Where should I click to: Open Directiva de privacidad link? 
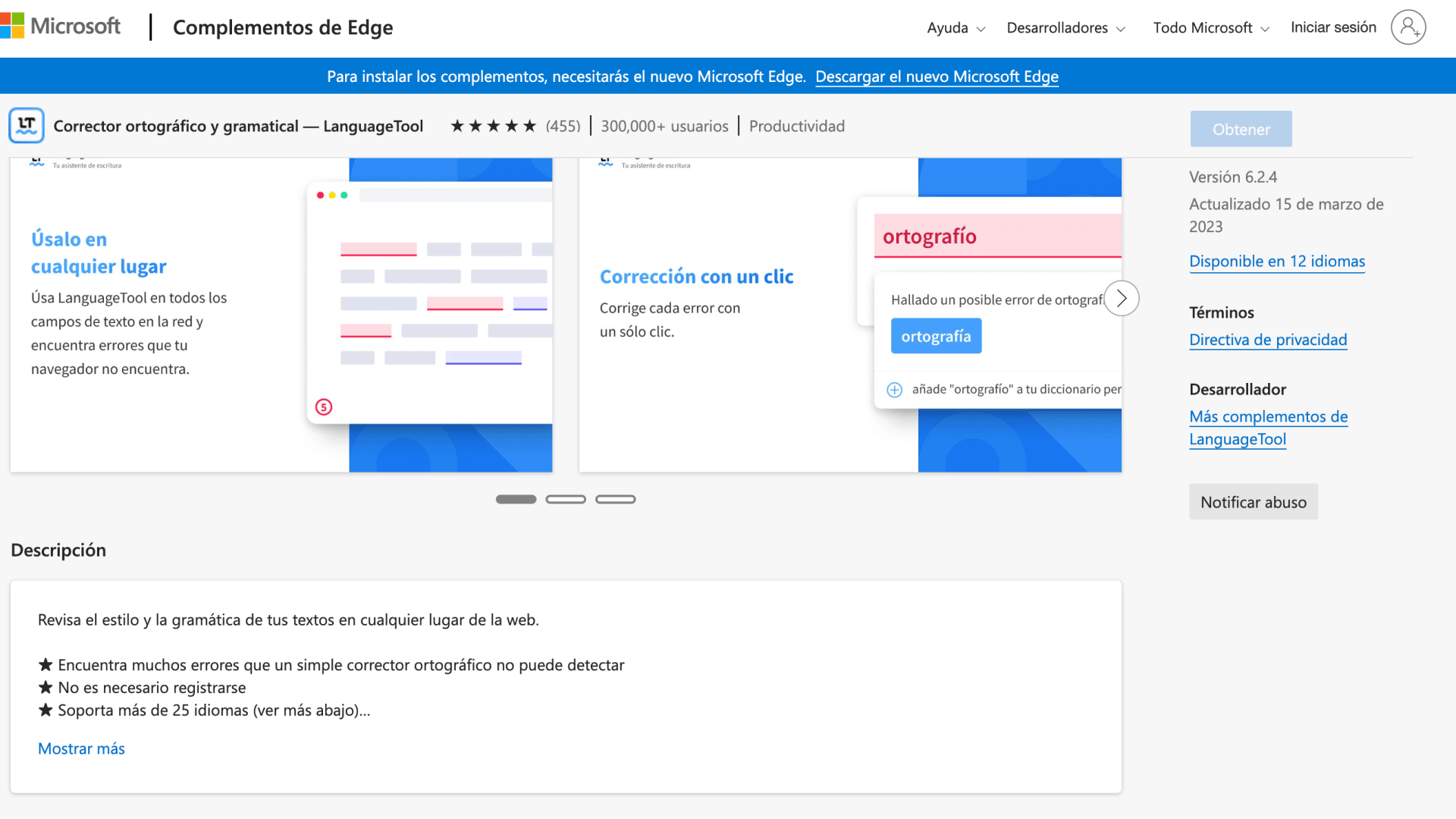pyautogui.click(x=1268, y=340)
